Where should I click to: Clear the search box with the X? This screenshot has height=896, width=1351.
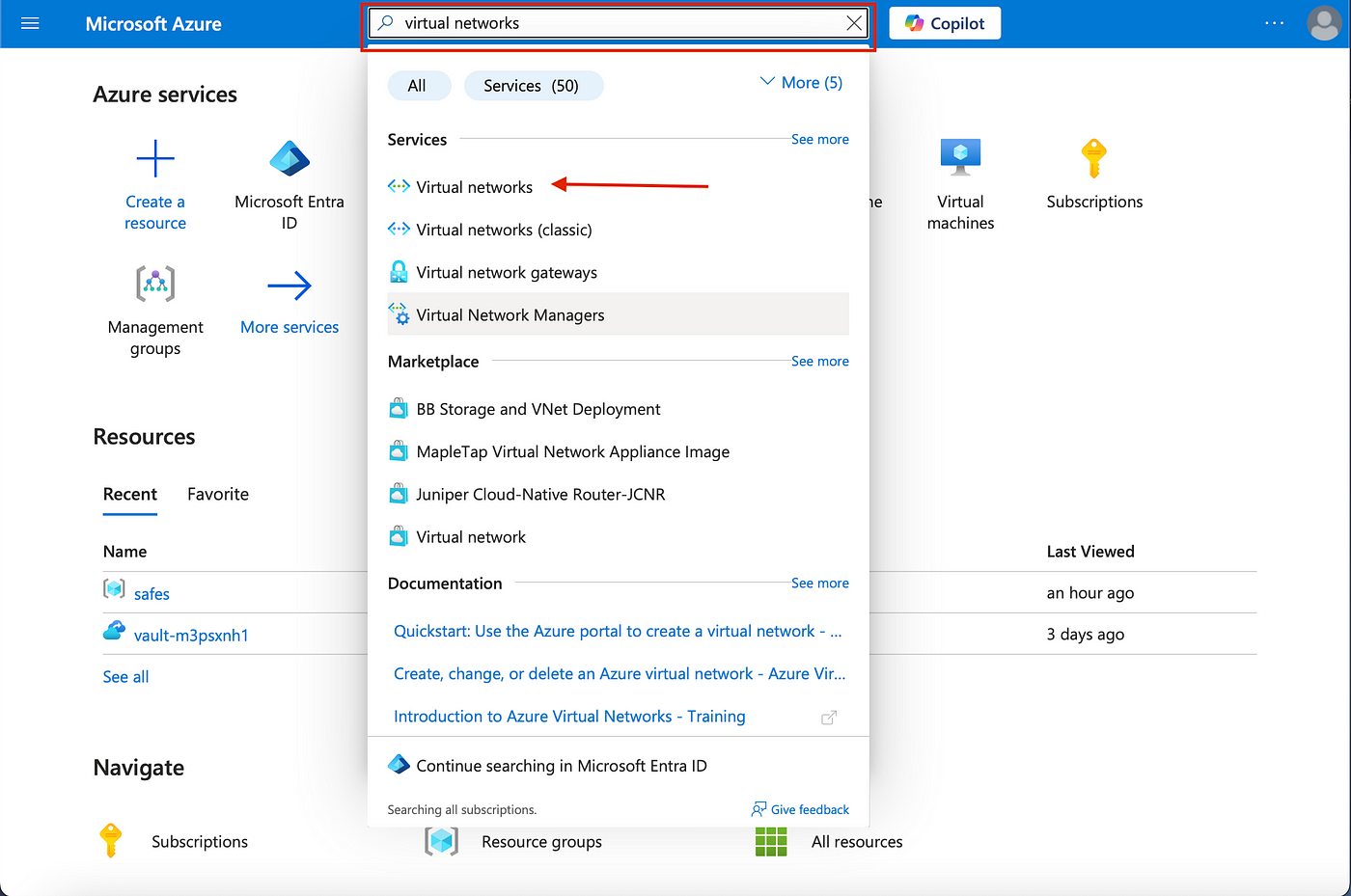click(853, 22)
